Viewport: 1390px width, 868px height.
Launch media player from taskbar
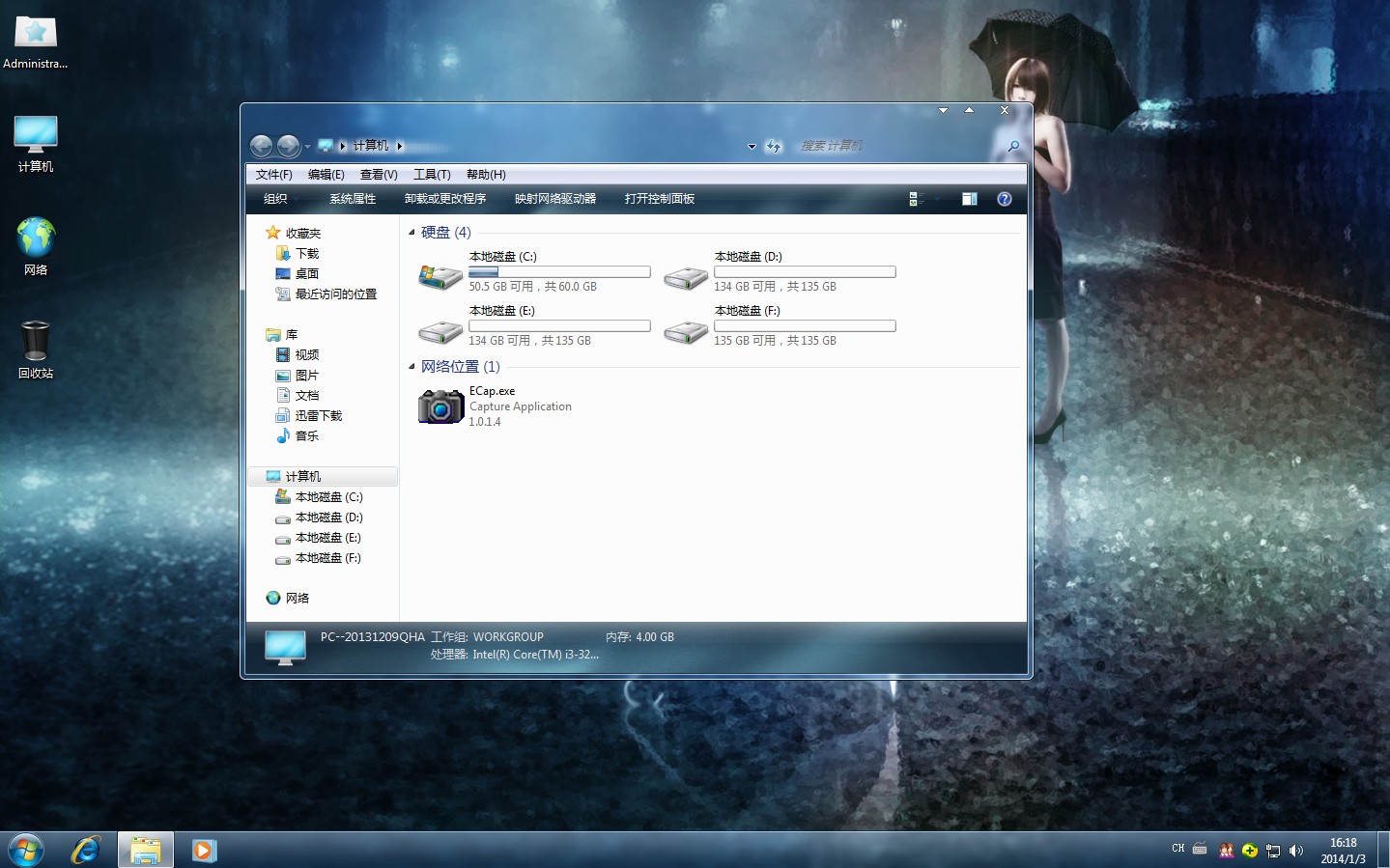point(204,850)
